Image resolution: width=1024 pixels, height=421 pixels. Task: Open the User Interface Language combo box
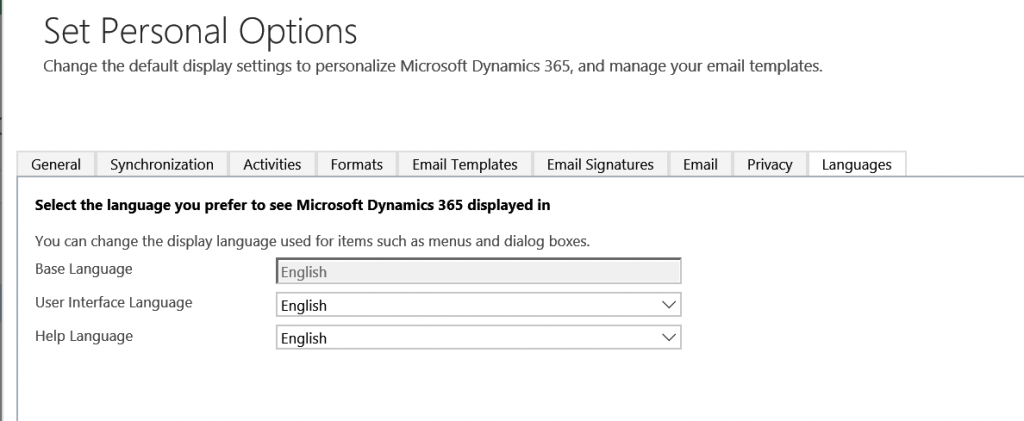470,305
